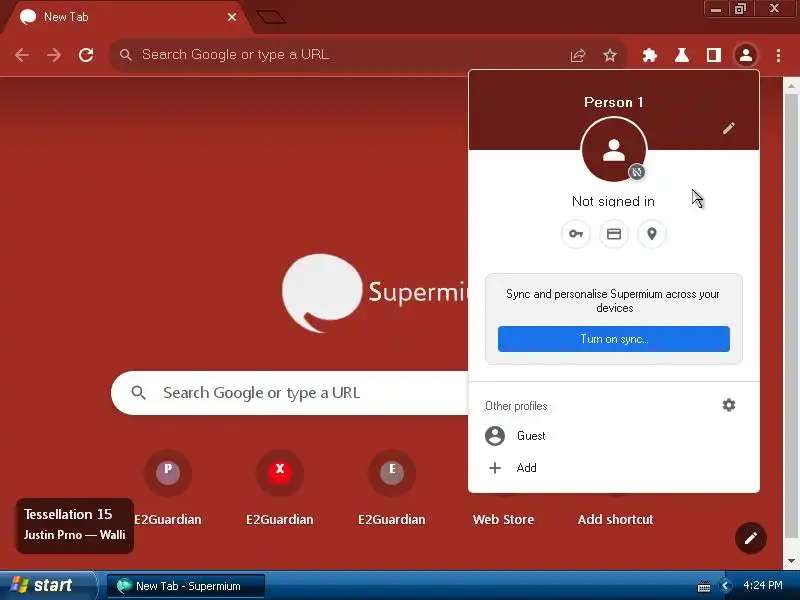Click the Tessellation 15 theme attribution
The height and width of the screenshot is (600, 800).
click(74, 525)
